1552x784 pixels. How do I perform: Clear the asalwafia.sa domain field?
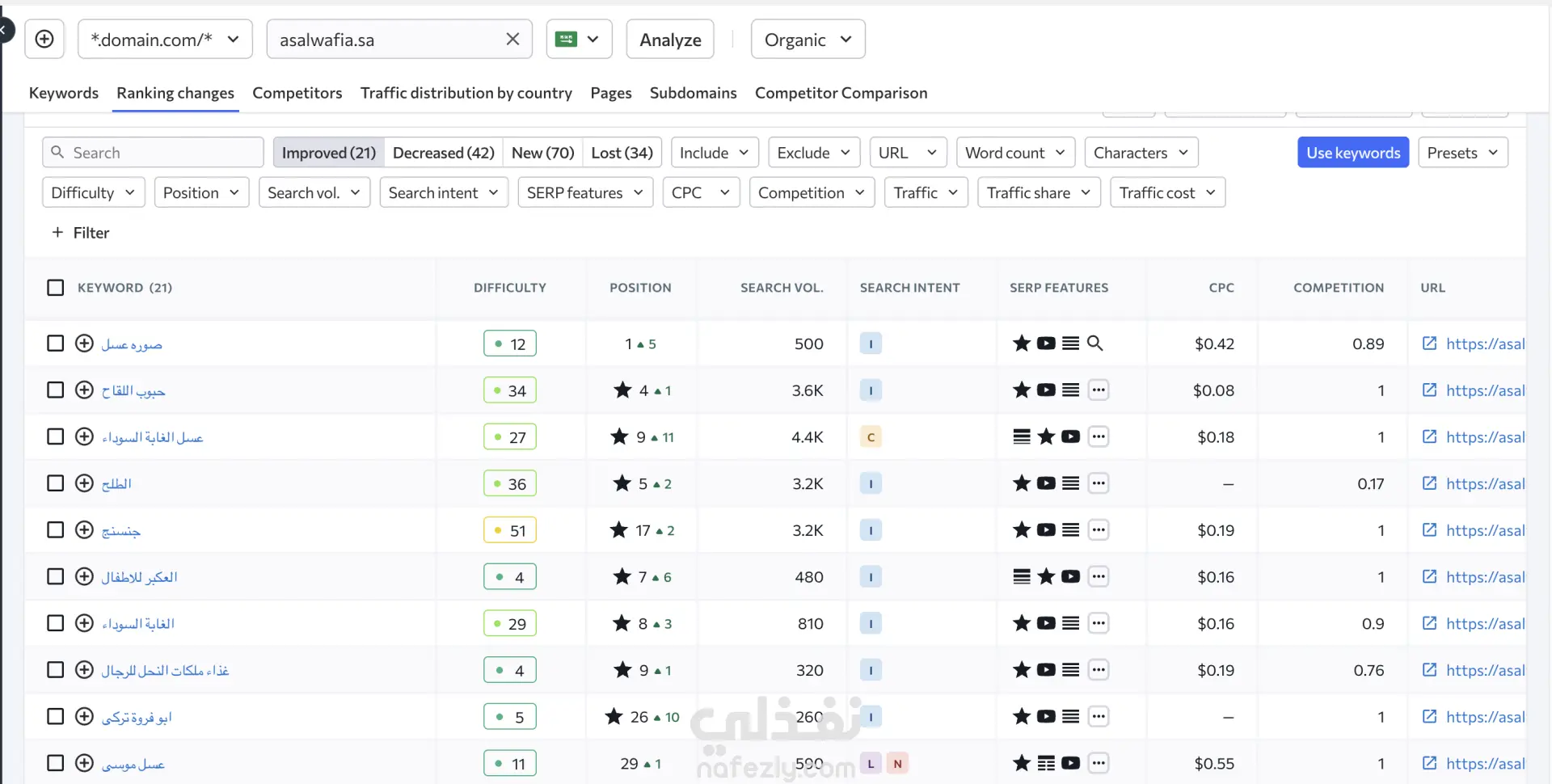(x=512, y=39)
